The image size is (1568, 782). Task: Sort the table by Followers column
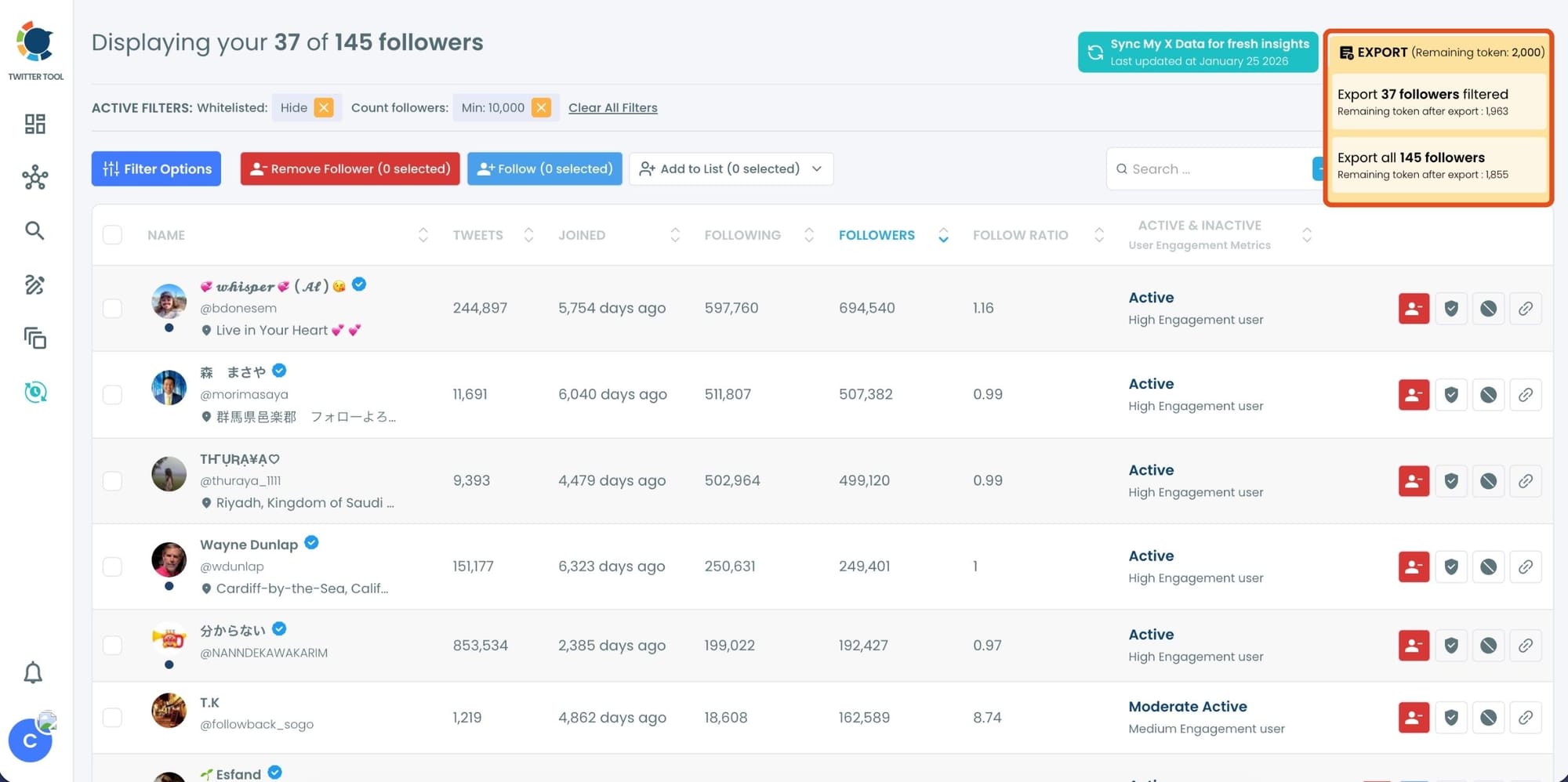(943, 235)
